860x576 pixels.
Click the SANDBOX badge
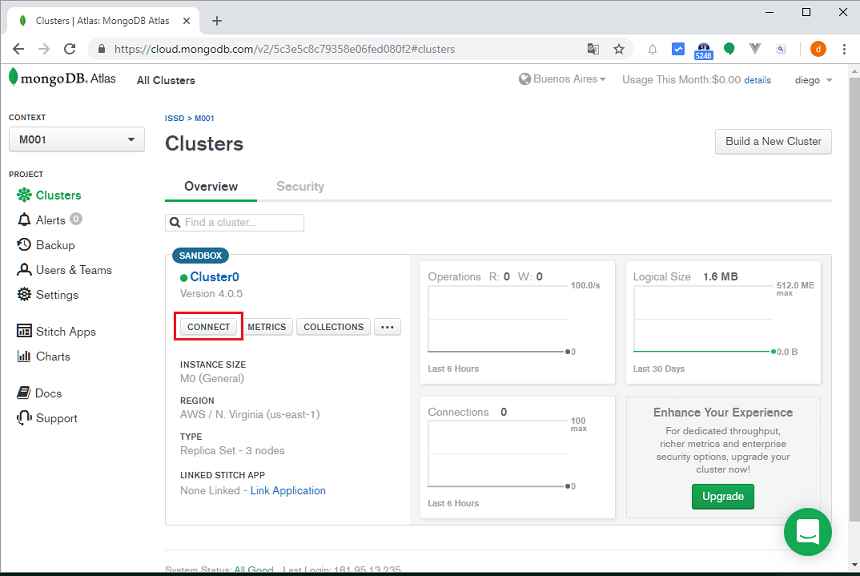click(x=200, y=256)
